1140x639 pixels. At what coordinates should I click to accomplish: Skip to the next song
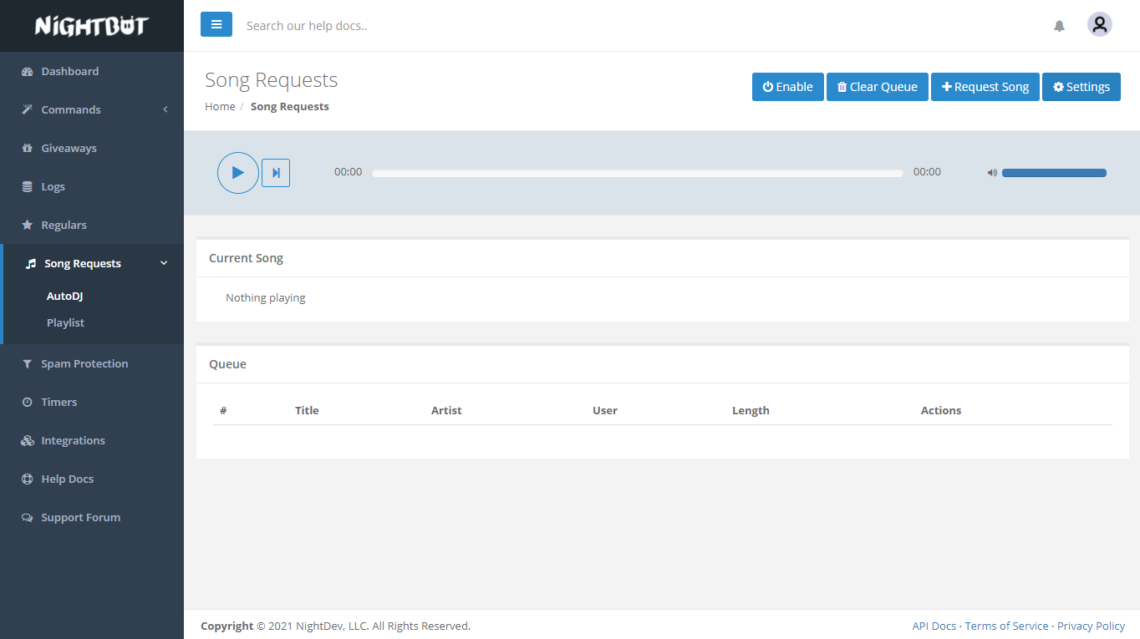coord(276,173)
